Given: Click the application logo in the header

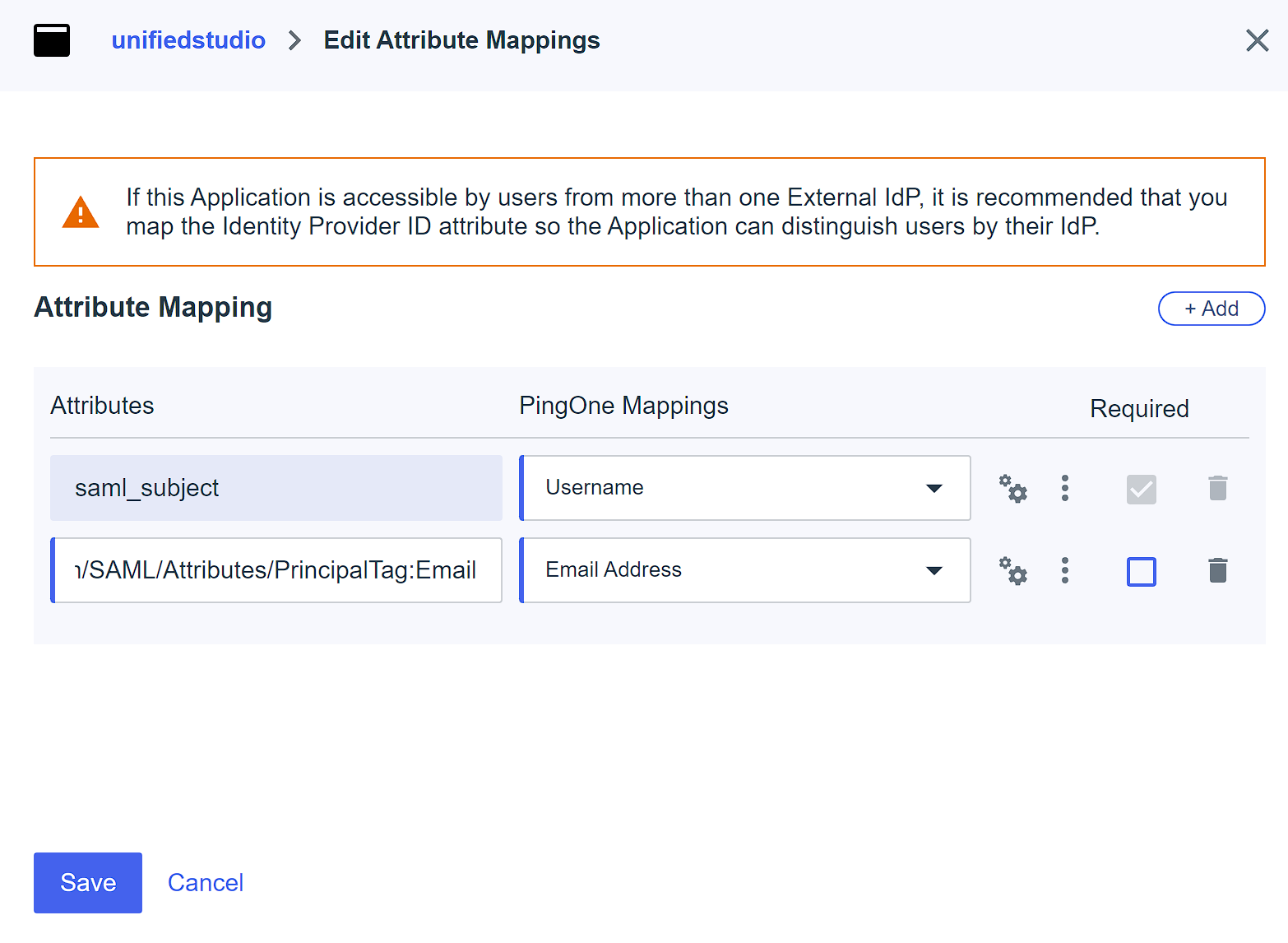Looking at the screenshot, I should click(x=51, y=39).
